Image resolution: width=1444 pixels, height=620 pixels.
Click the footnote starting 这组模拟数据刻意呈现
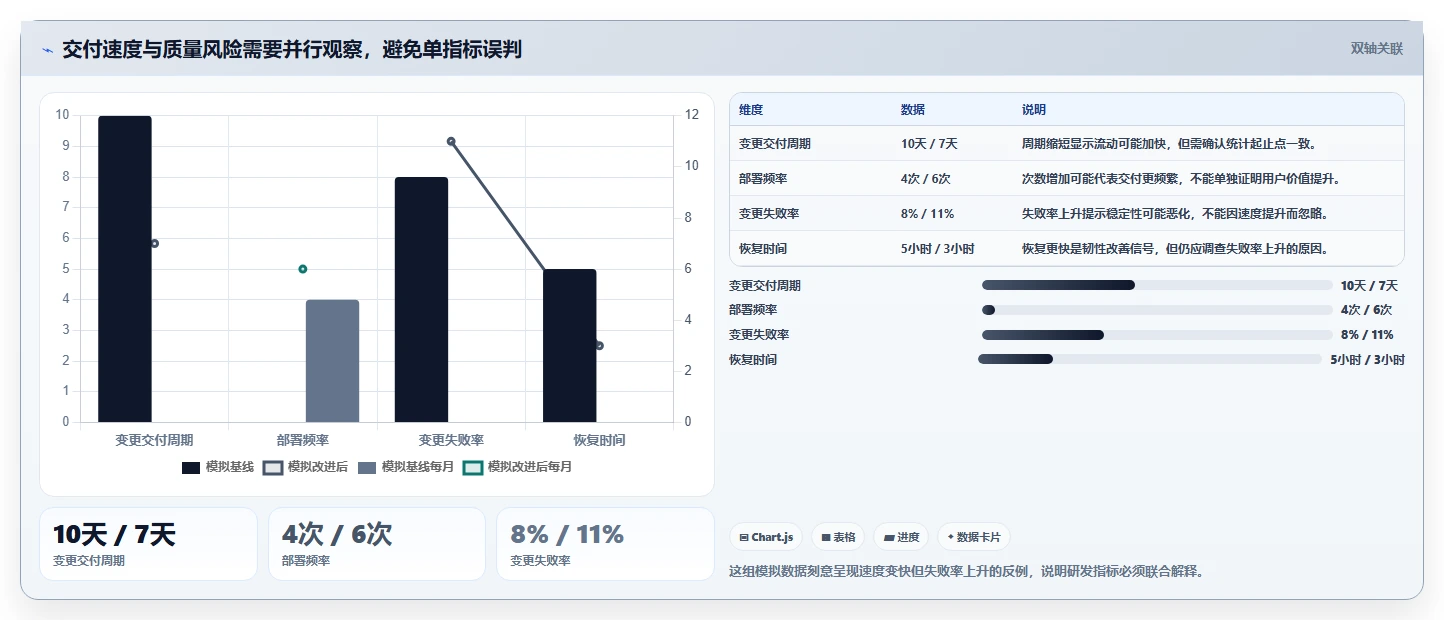point(966,572)
